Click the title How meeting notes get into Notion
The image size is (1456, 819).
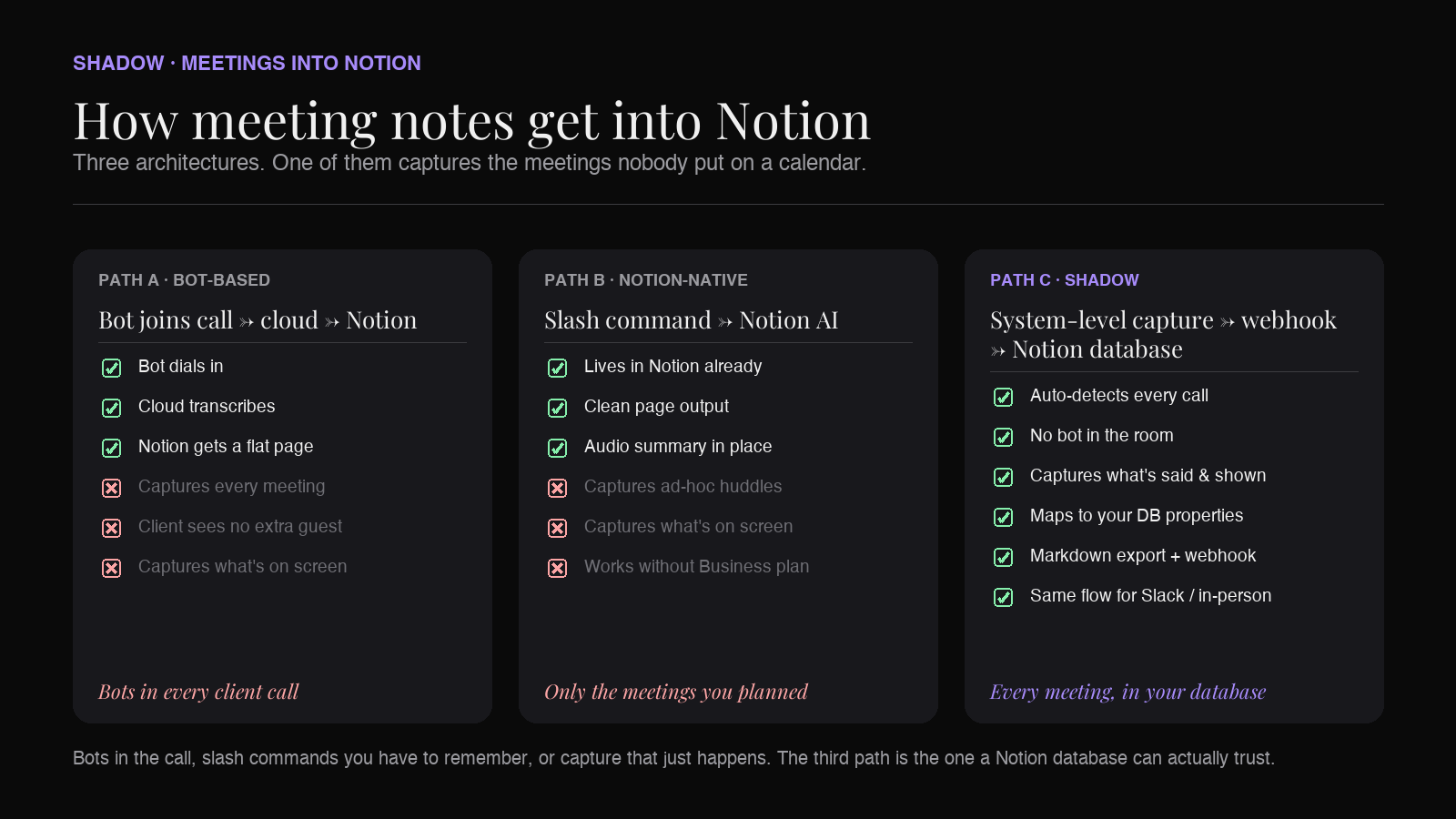471,121
